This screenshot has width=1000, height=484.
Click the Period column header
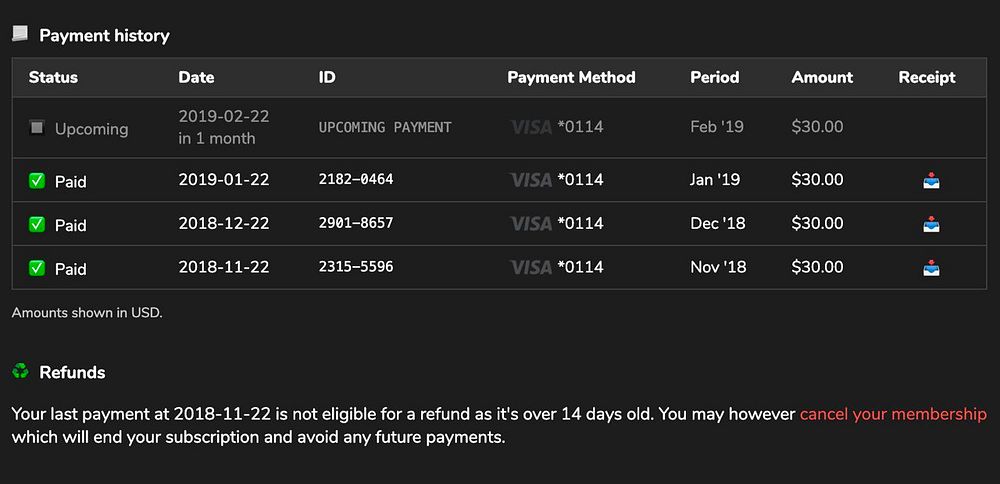[714, 77]
